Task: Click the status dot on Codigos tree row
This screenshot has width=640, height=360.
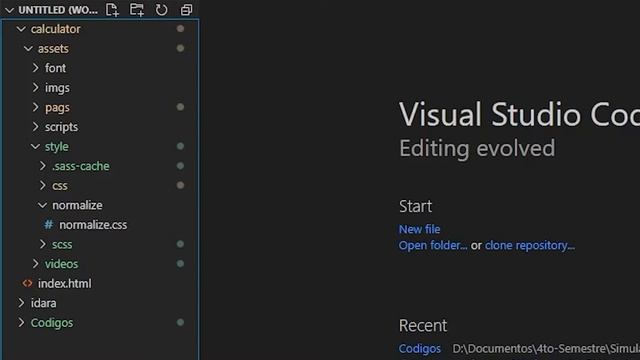Action: tap(180, 322)
